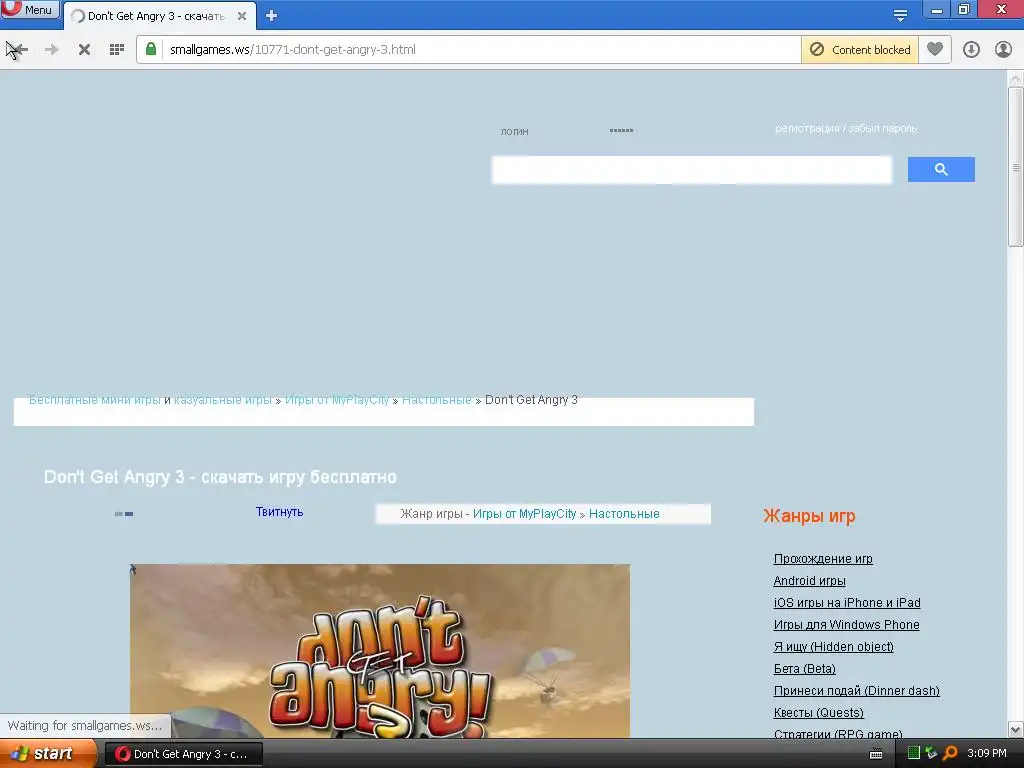Open the Opera Menu button

tap(30, 10)
